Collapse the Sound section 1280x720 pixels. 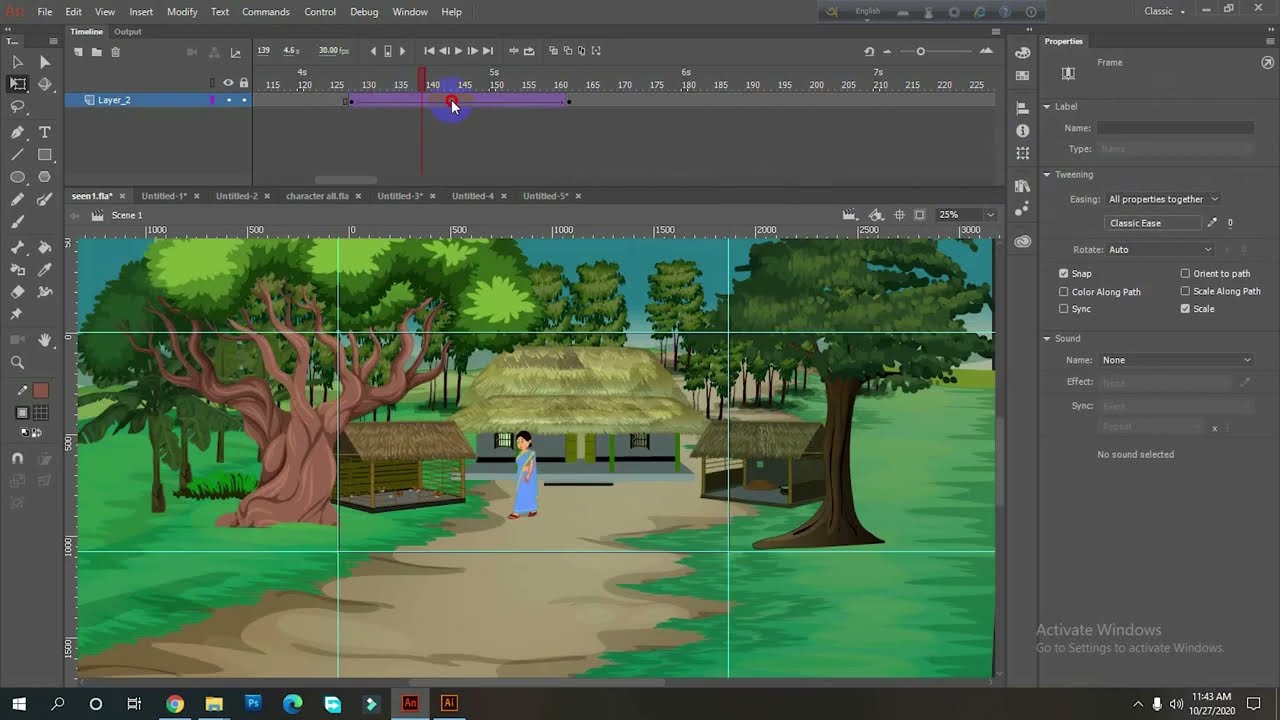[x=1047, y=339]
